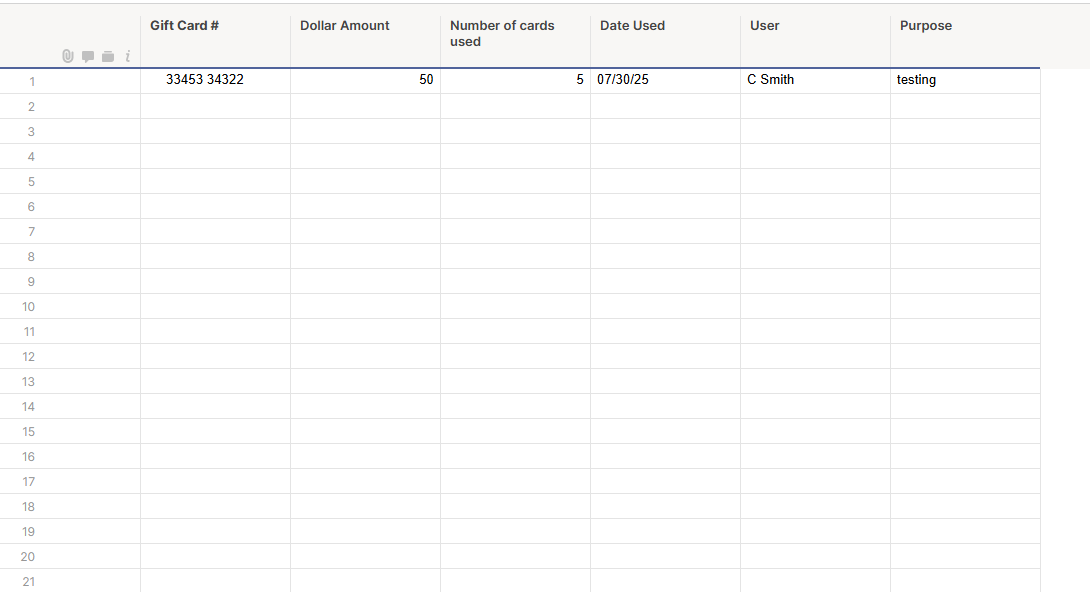Viewport: 1090px width, 592px height.
Task: Select the Gift Card # column header
Action: [x=215, y=42]
